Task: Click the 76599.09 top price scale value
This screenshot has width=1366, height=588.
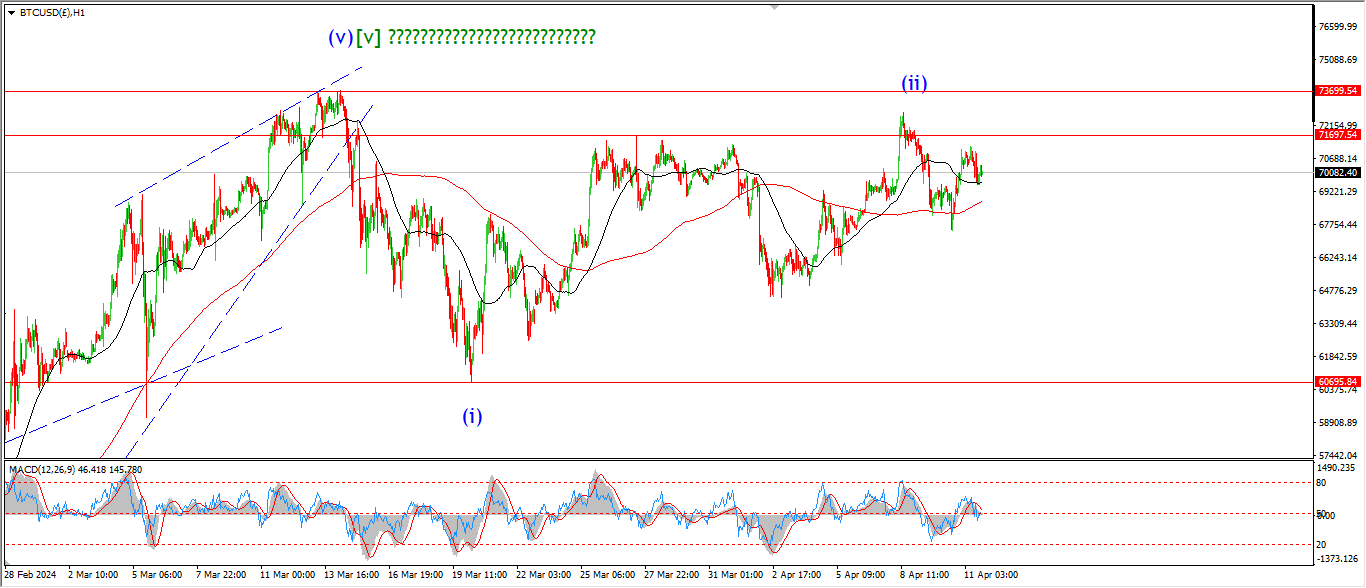Action: pos(1337,27)
